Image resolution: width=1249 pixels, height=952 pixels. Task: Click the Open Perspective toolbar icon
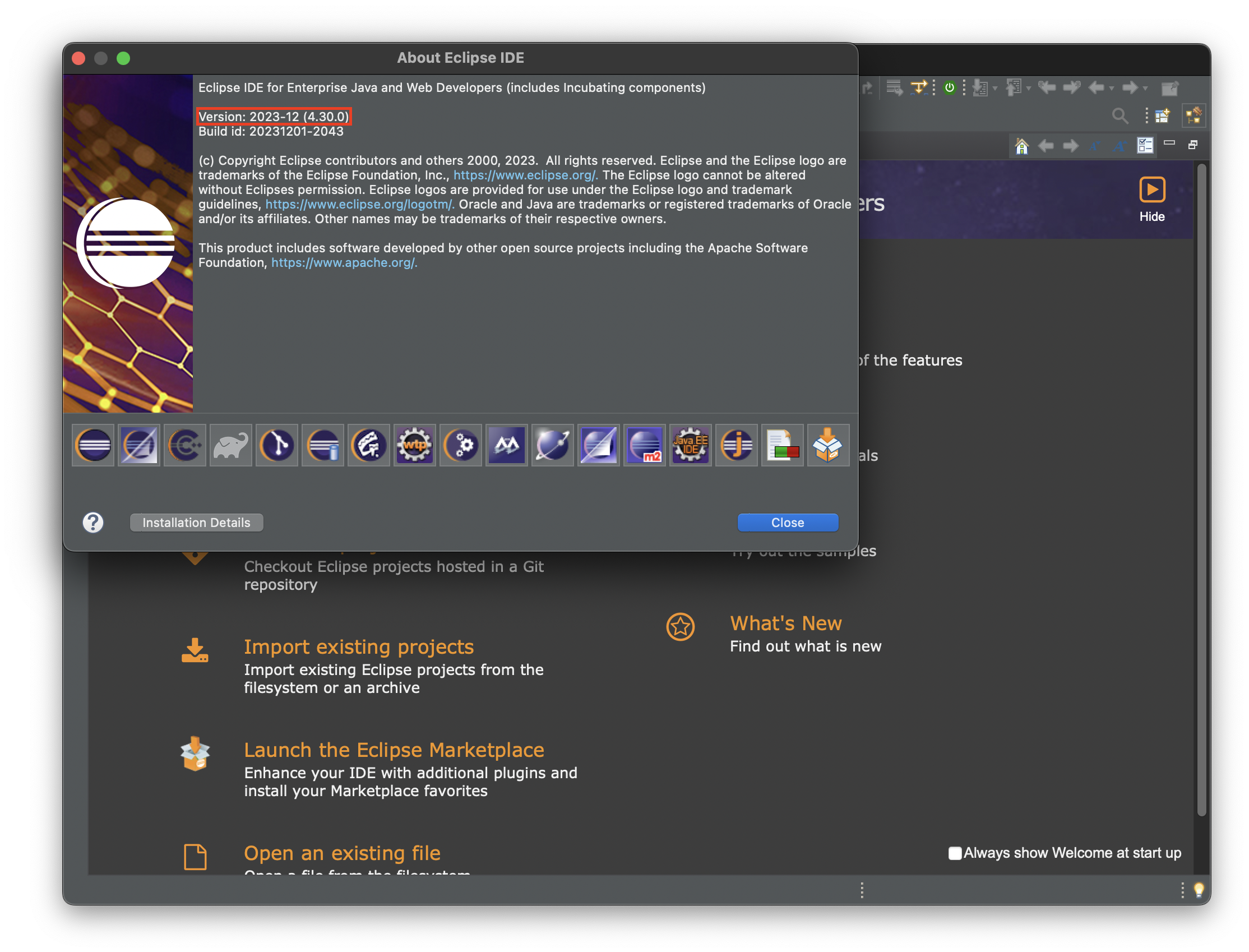1162,116
